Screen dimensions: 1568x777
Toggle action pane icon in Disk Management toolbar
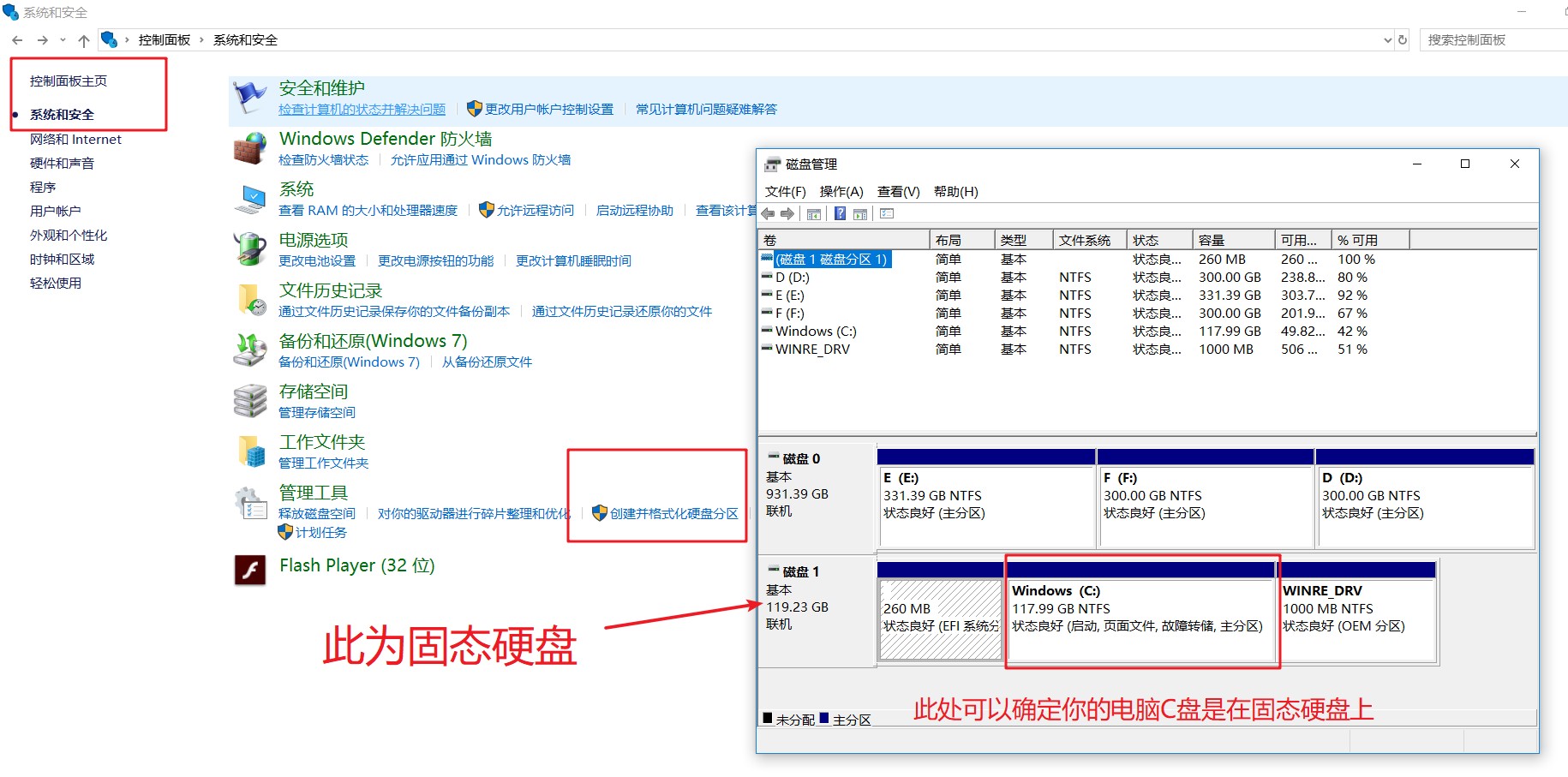click(860, 213)
